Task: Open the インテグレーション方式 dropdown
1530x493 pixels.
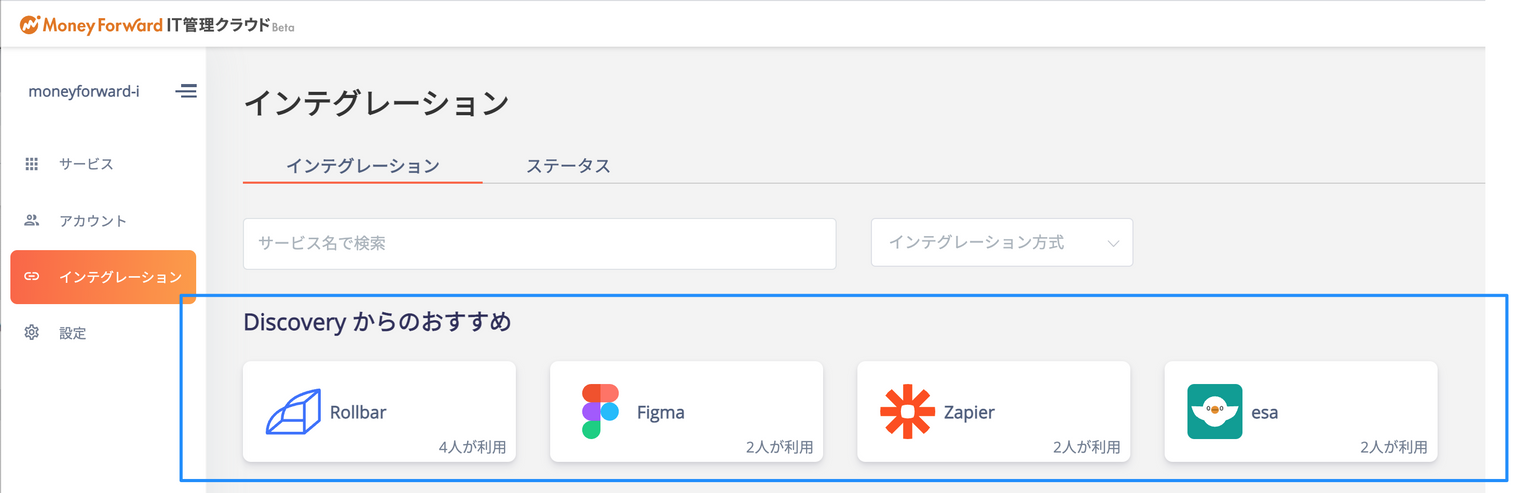Action: [1002, 242]
